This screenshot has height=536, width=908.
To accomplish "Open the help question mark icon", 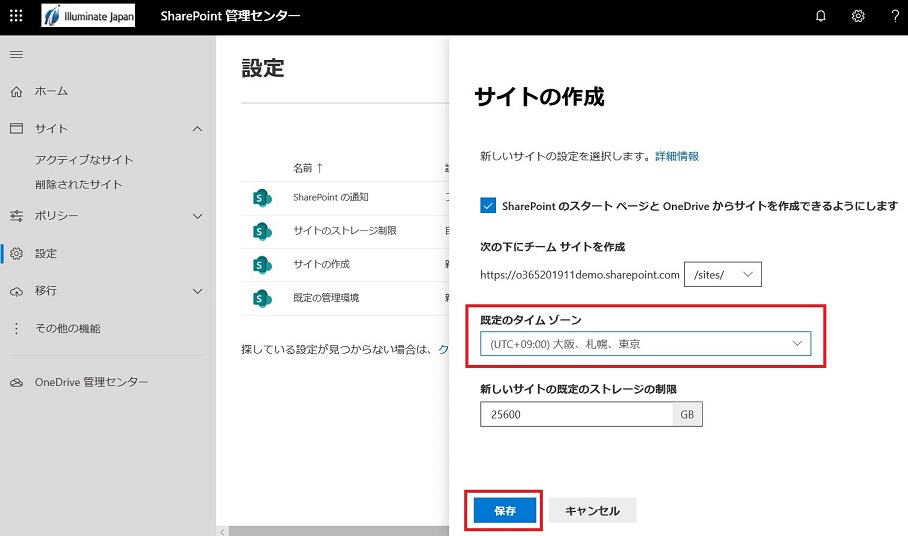I will pos(895,16).
